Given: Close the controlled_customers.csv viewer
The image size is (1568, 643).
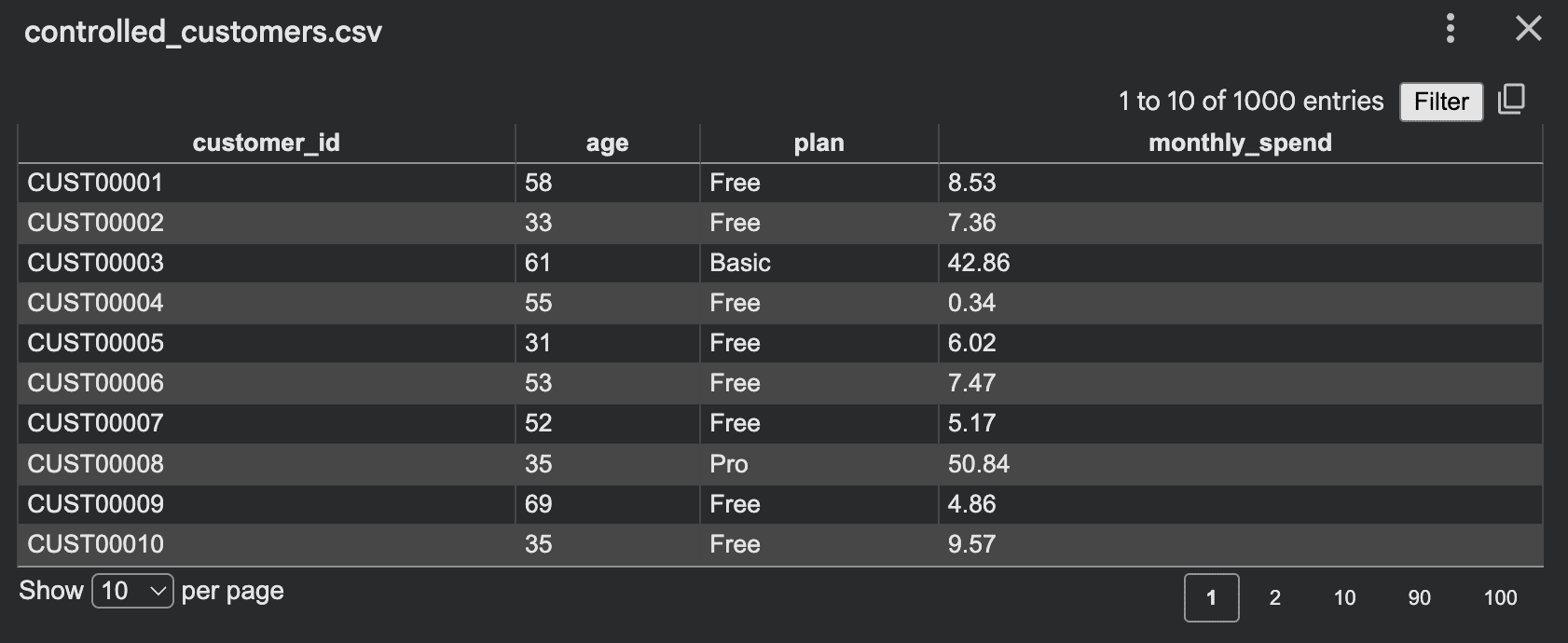Looking at the screenshot, I should tap(1528, 29).
